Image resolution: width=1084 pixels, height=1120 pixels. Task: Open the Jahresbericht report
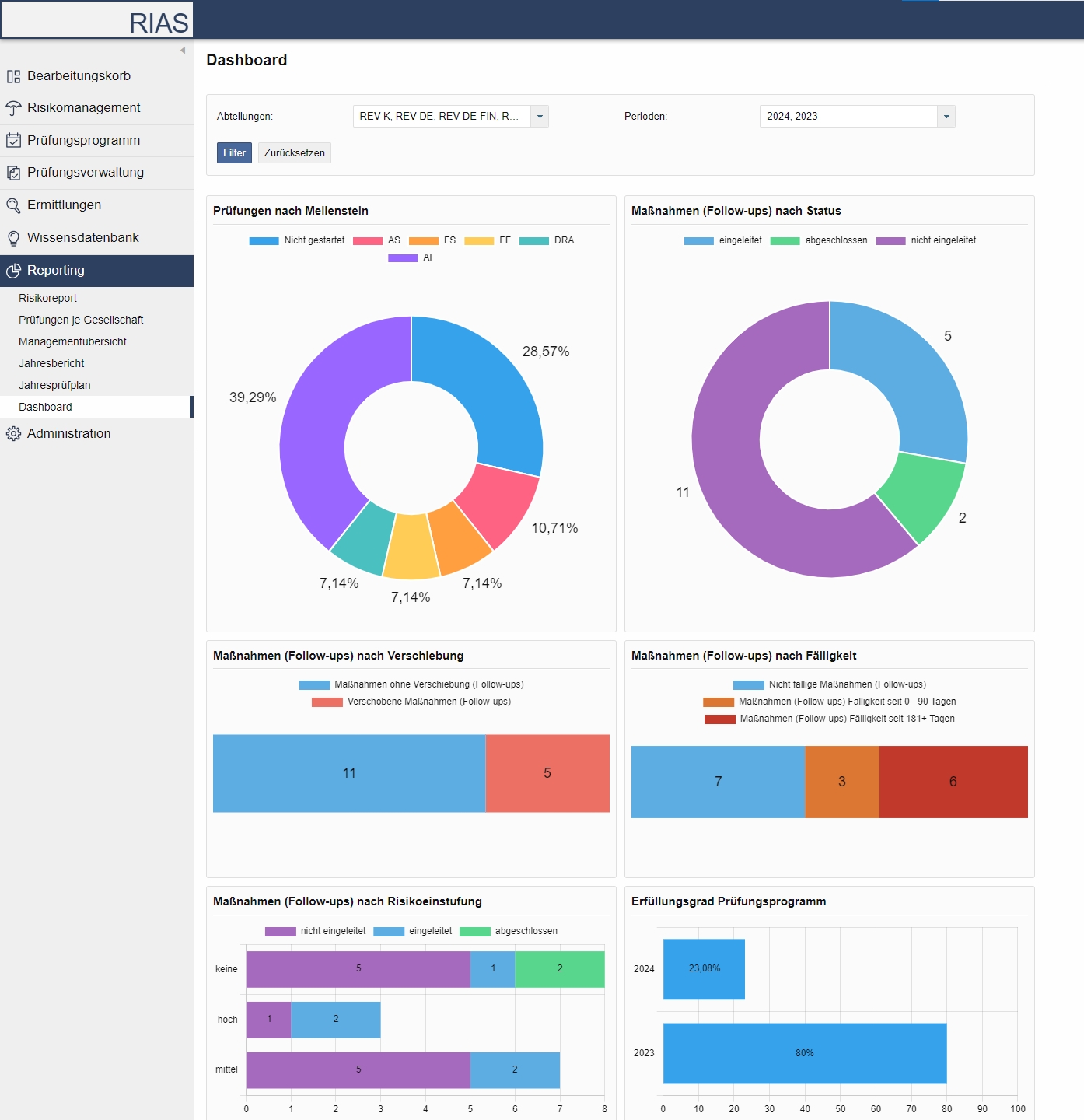coord(51,363)
